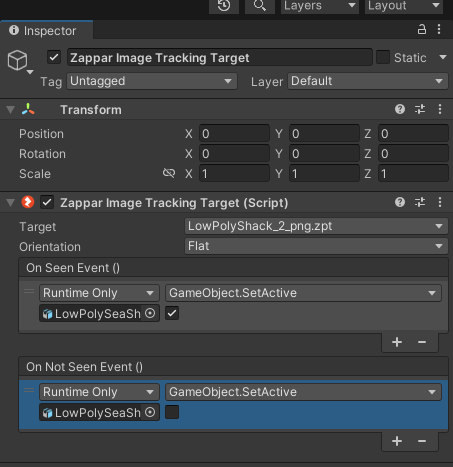Viewport: 453px width, 467px height.
Task: Select the Inspector tab
Action: [x=46, y=31]
